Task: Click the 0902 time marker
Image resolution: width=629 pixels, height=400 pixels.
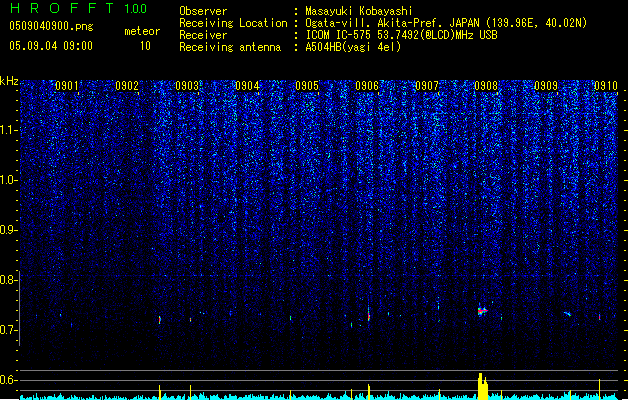Action: 127,86
